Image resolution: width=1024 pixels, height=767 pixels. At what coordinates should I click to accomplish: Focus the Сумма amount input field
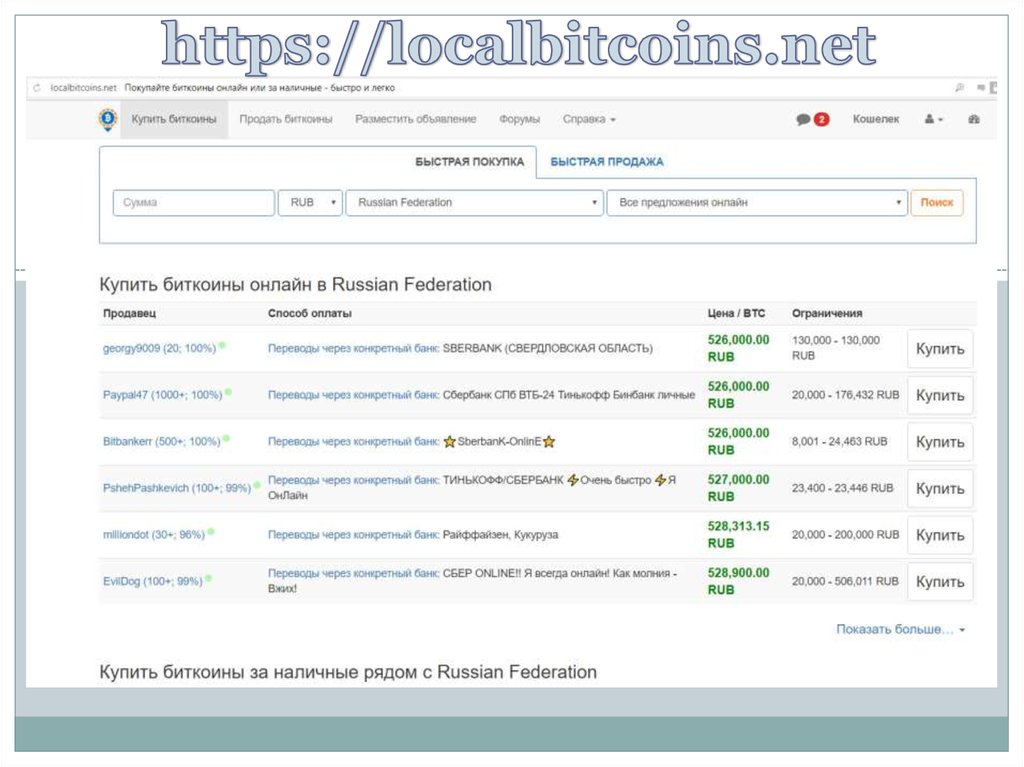pyautogui.click(x=193, y=203)
